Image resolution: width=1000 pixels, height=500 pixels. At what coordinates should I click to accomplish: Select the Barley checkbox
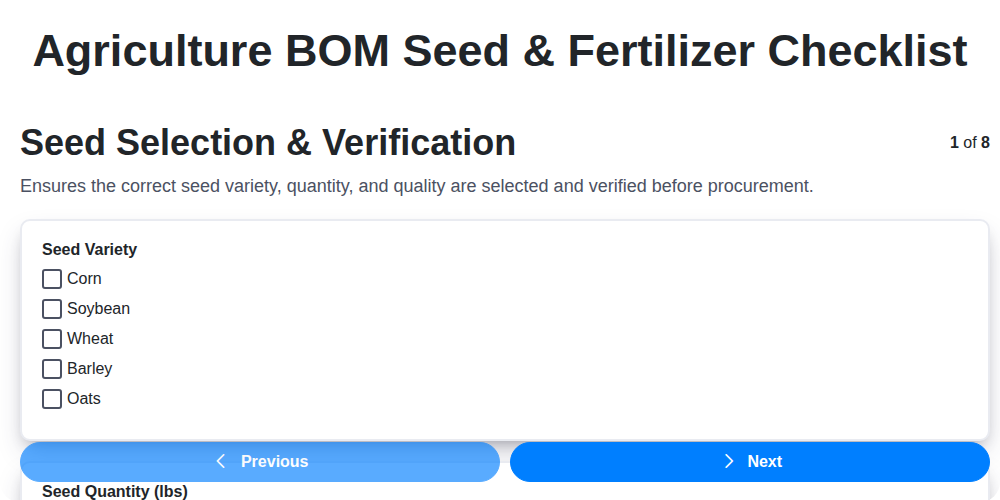[x=52, y=369]
